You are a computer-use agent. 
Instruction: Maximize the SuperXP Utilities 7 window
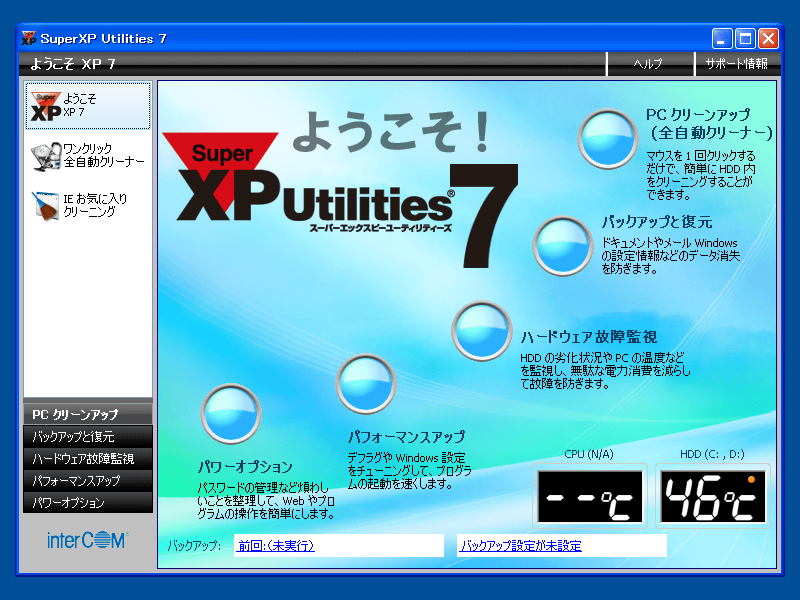(745, 39)
